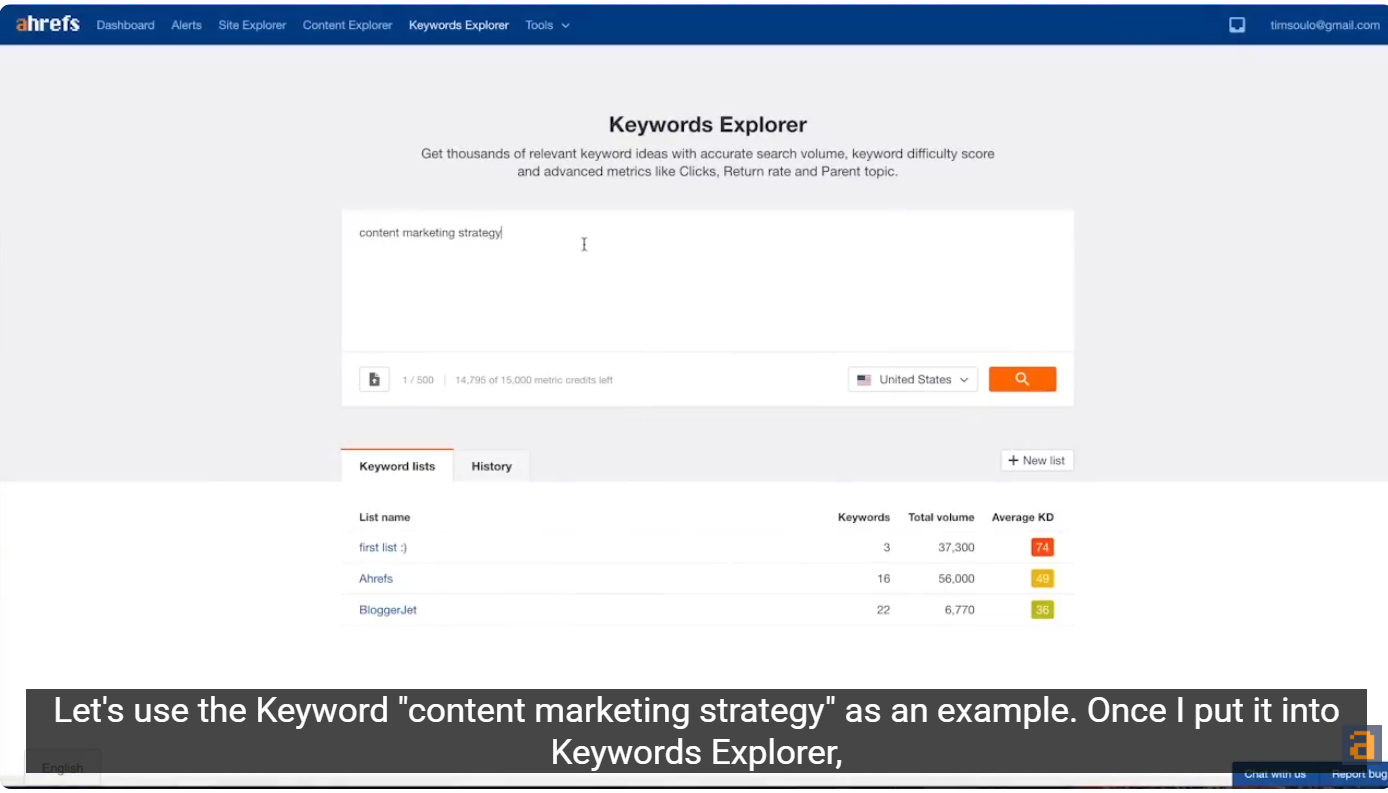This screenshot has width=1388, height=793.
Task: Click total volume 37,300
Action: [x=956, y=547]
